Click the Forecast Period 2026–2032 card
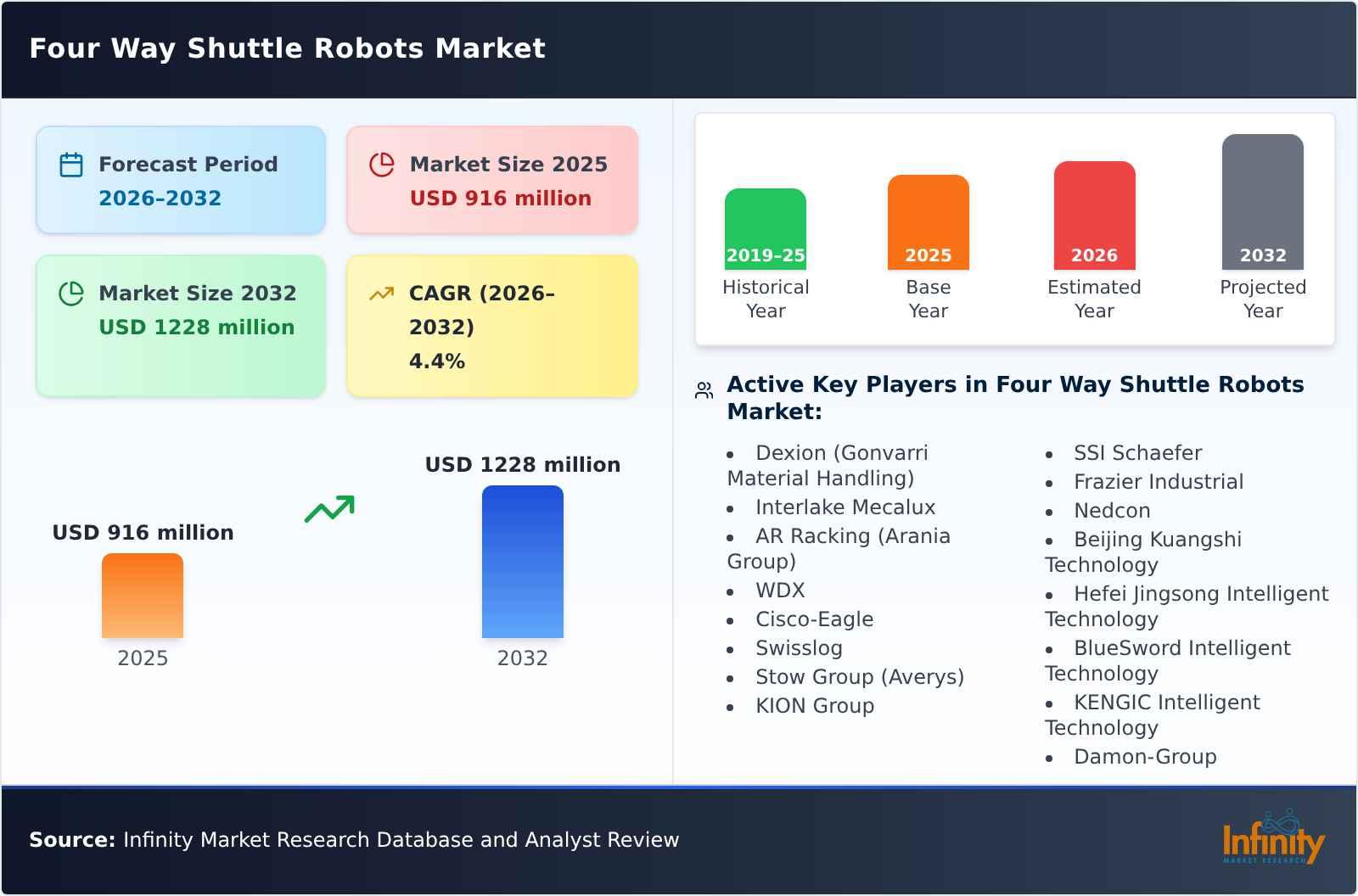The height and width of the screenshot is (896, 1358). click(181, 180)
